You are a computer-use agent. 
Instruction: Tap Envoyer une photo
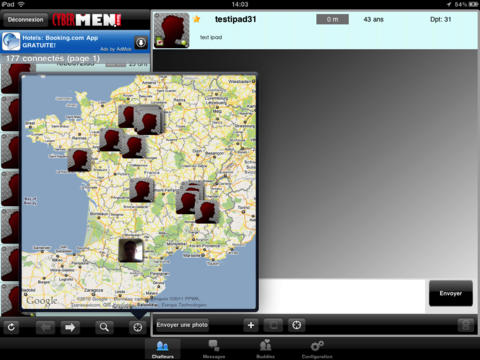coord(182,325)
